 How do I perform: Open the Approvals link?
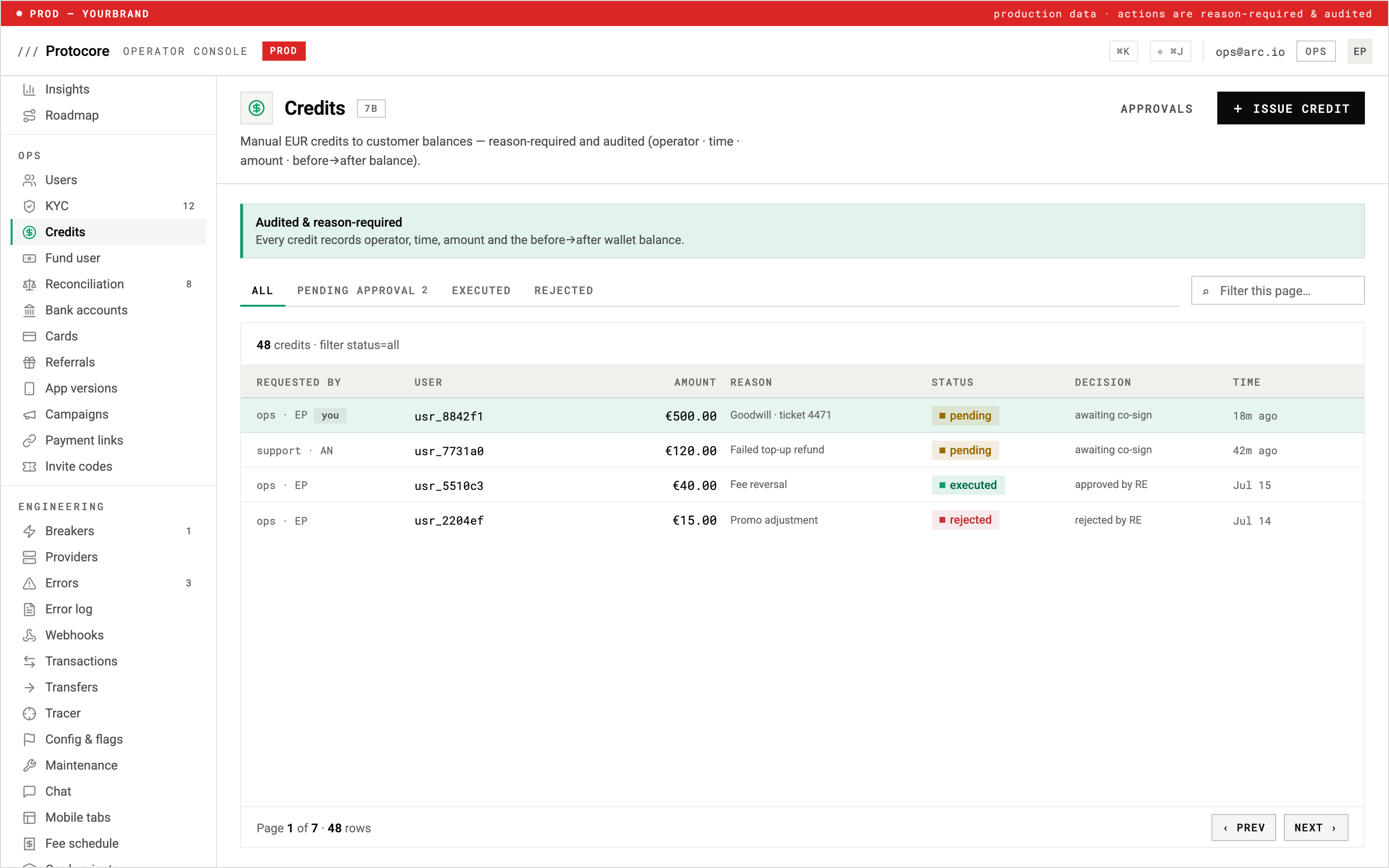[1157, 109]
